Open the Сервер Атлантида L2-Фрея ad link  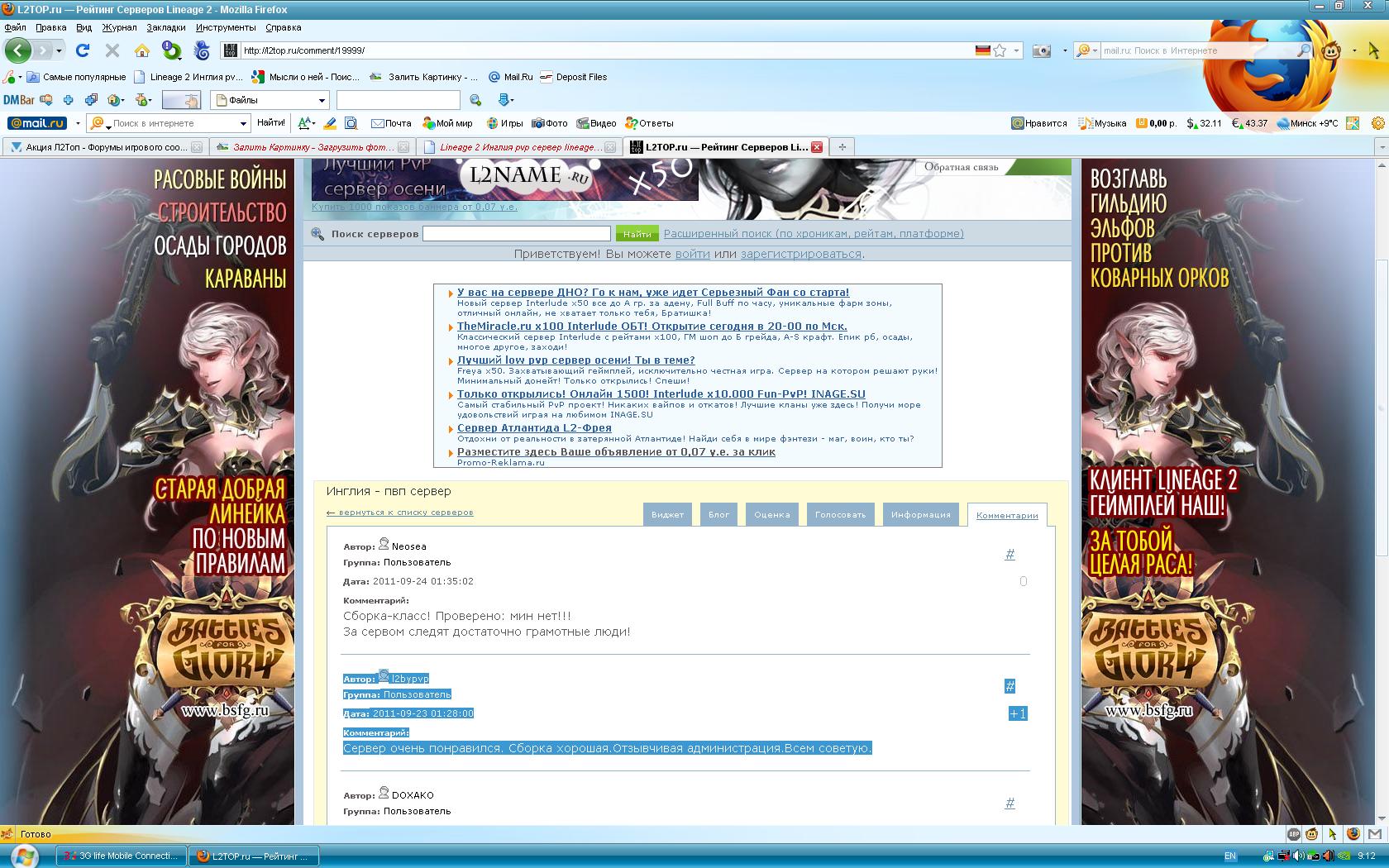click(x=534, y=428)
